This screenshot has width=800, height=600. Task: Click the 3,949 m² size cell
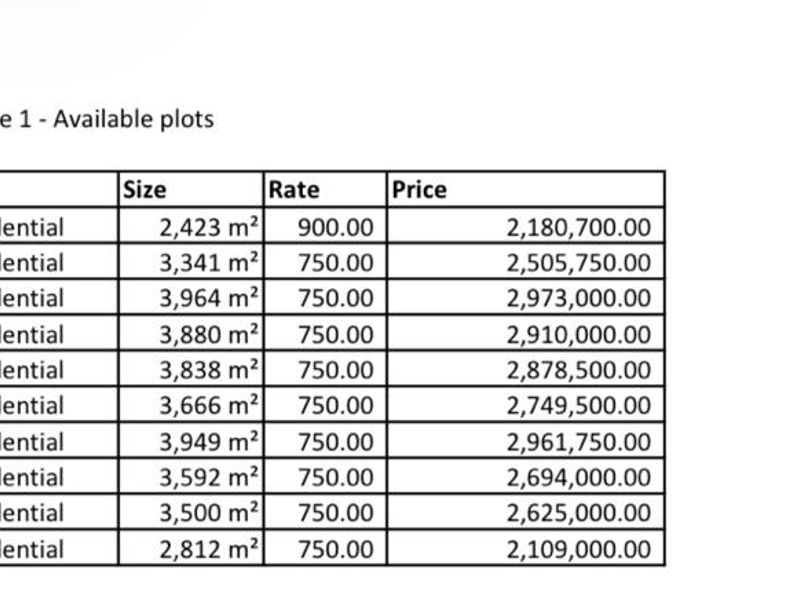209,442
